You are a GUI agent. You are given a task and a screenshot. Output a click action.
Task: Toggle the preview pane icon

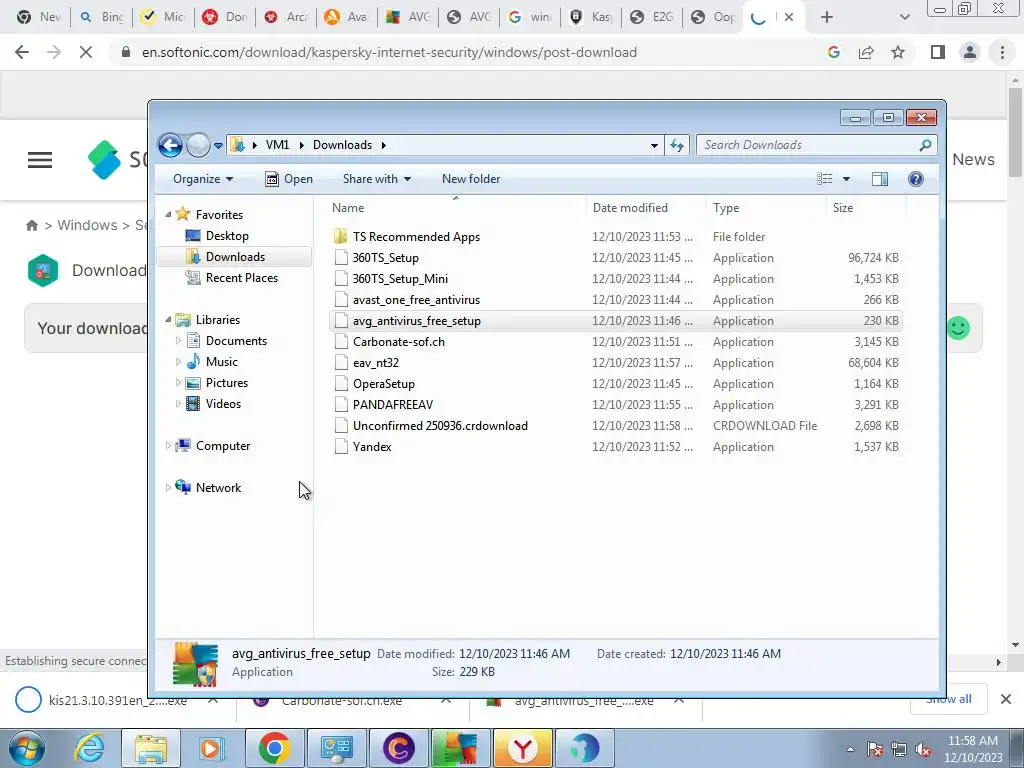pos(880,179)
